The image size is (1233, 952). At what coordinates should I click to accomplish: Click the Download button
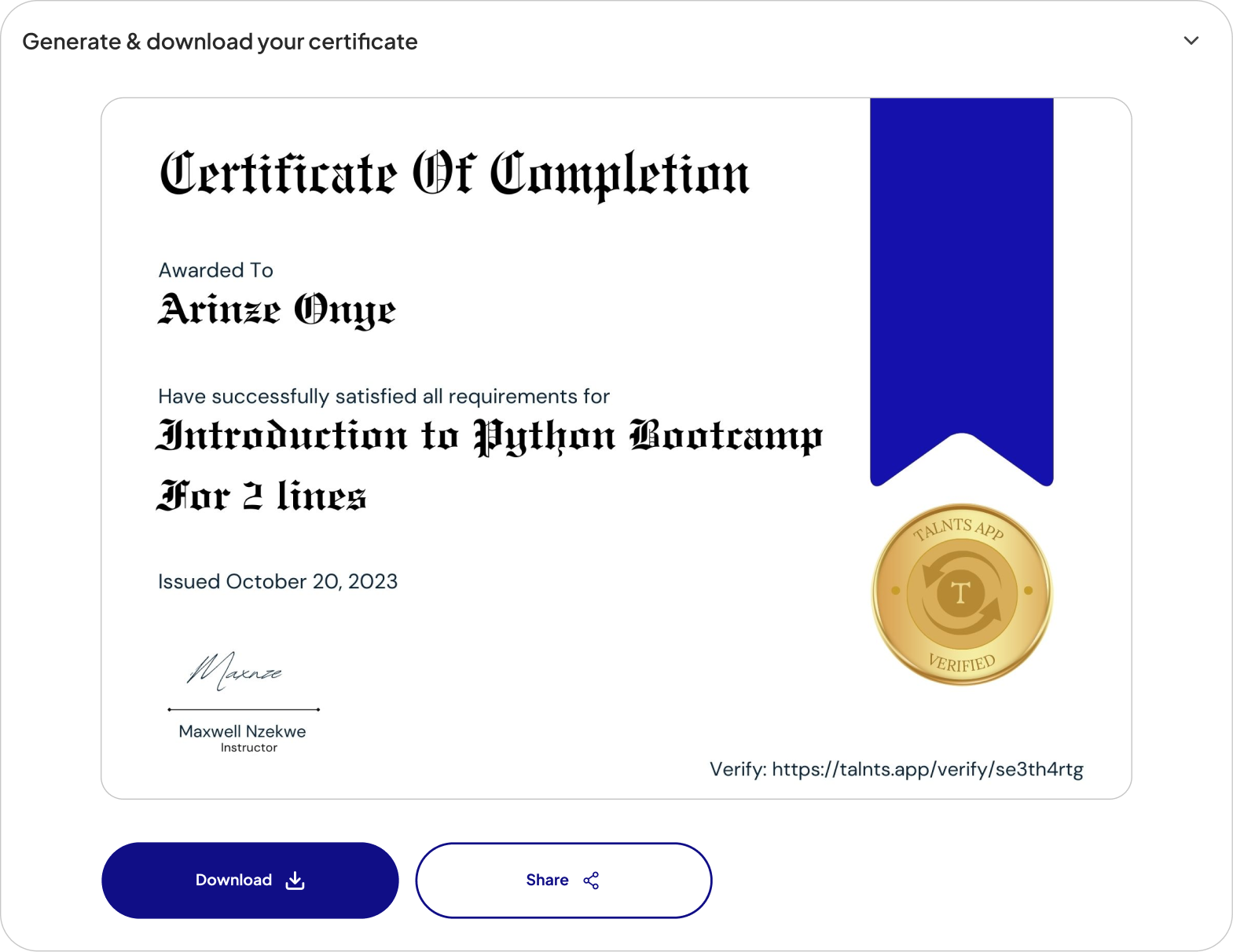[x=250, y=880]
